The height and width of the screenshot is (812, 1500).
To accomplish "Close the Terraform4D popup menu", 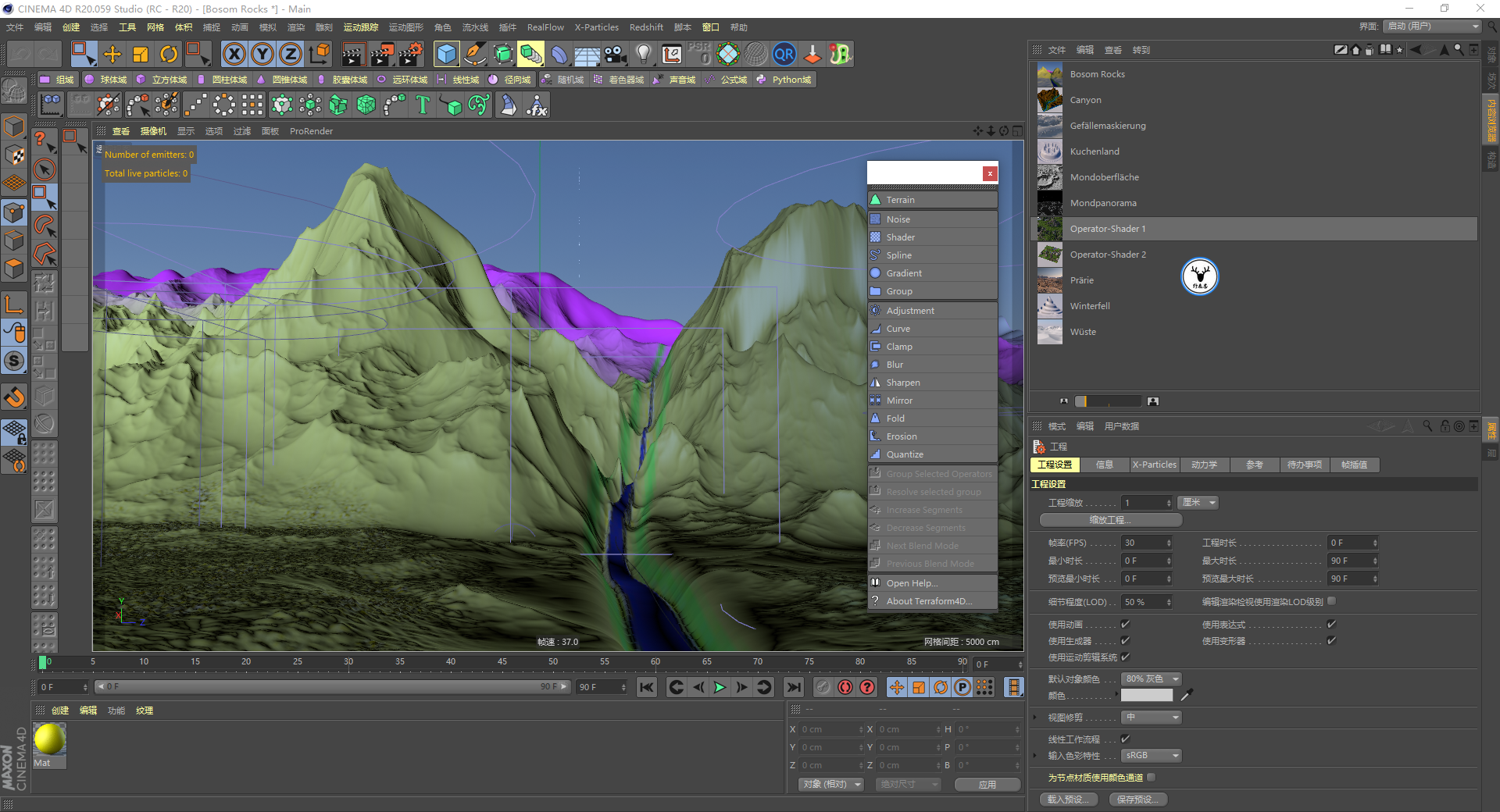I will [x=990, y=173].
